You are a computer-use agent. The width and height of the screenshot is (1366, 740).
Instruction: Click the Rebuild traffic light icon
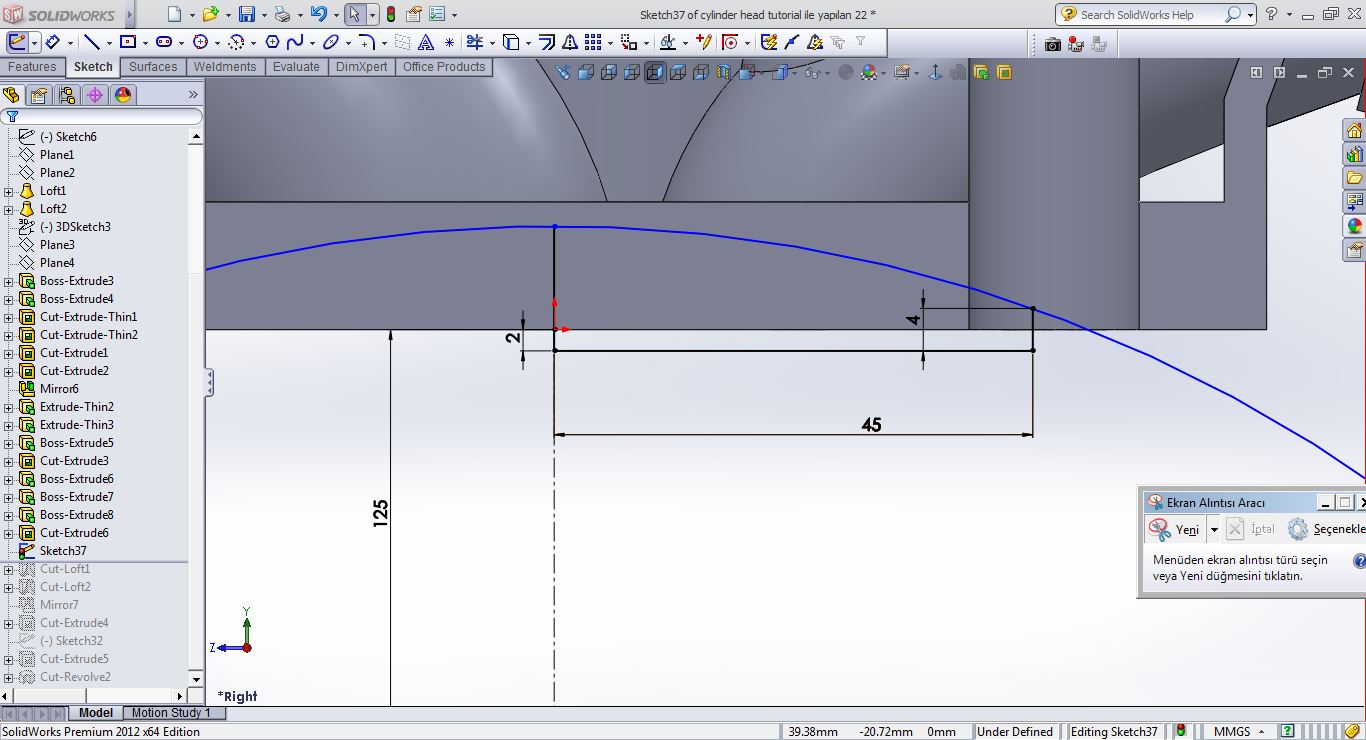point(390,15)
